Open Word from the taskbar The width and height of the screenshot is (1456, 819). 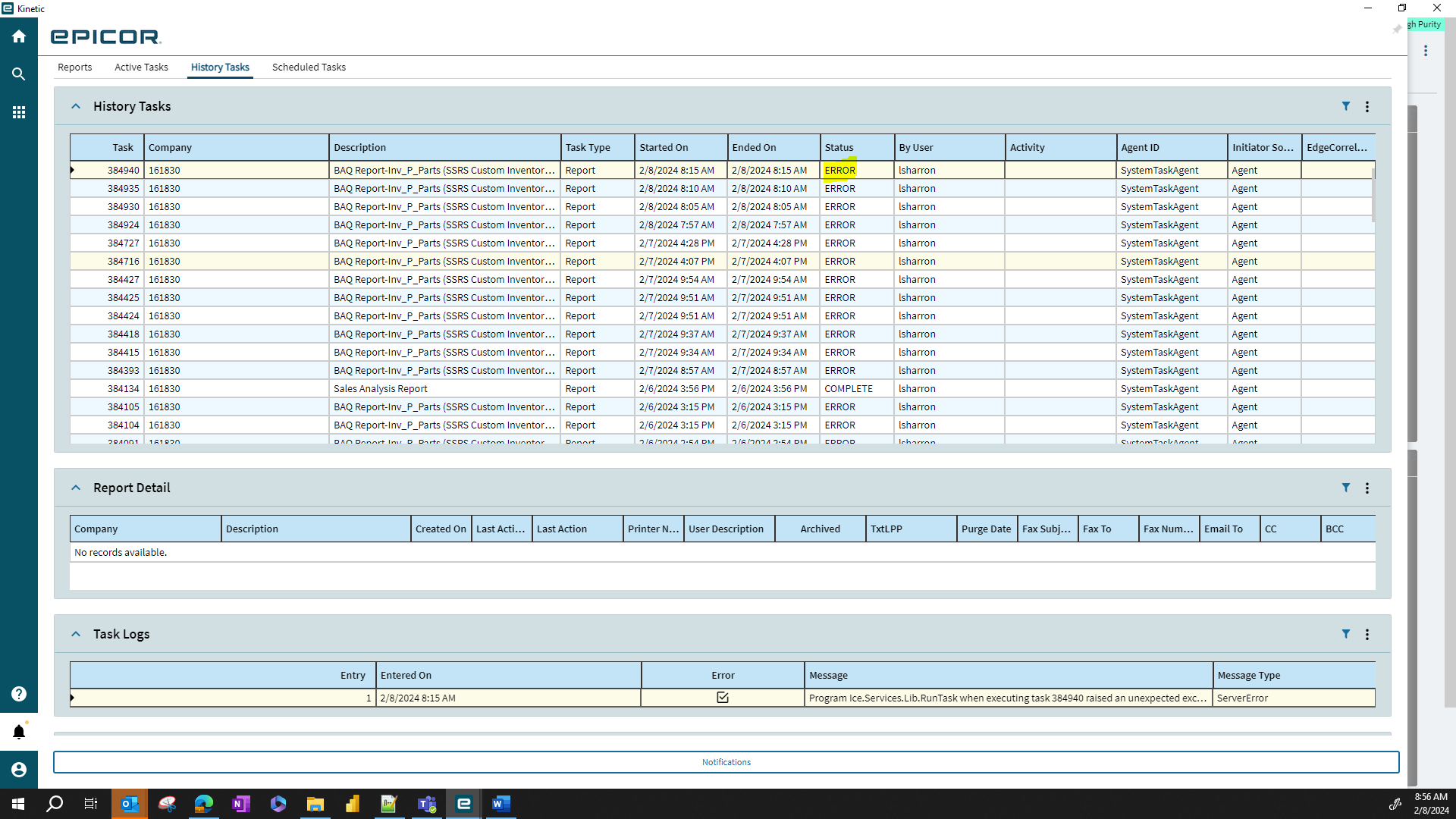tap(500, 804)
